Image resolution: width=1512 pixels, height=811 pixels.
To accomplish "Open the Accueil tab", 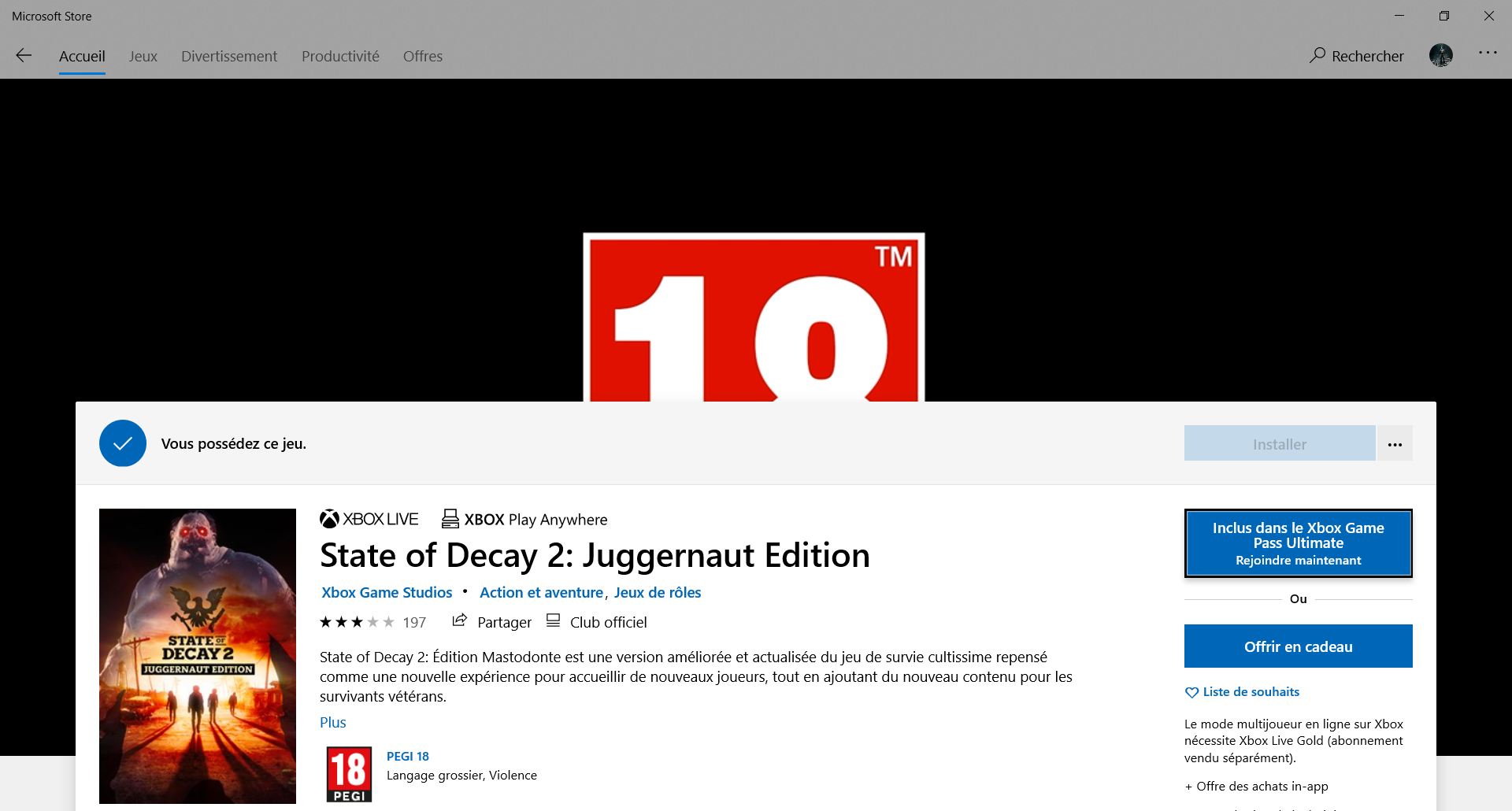I will click(x=82, y=56).
